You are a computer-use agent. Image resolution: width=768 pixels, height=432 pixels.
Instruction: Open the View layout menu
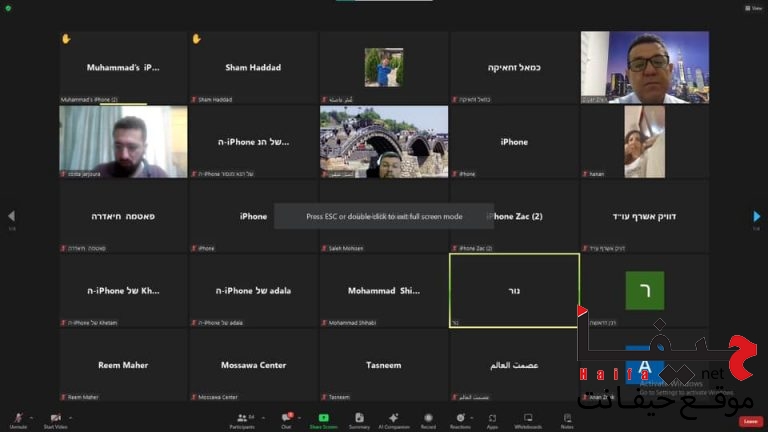click(x=755, y=8)
